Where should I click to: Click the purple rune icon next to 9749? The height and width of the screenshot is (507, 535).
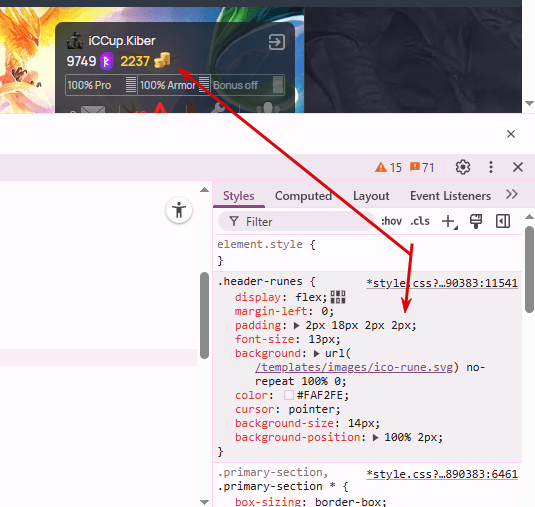point(106,61)
